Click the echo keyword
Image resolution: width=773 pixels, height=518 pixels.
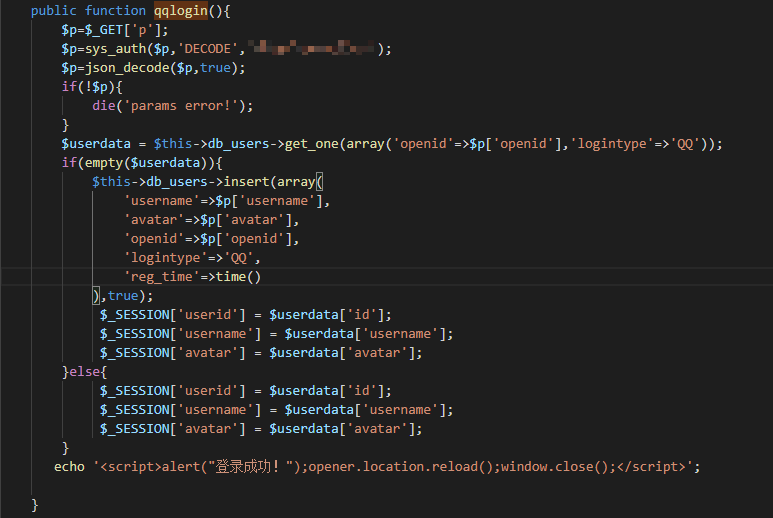[69, 467]
